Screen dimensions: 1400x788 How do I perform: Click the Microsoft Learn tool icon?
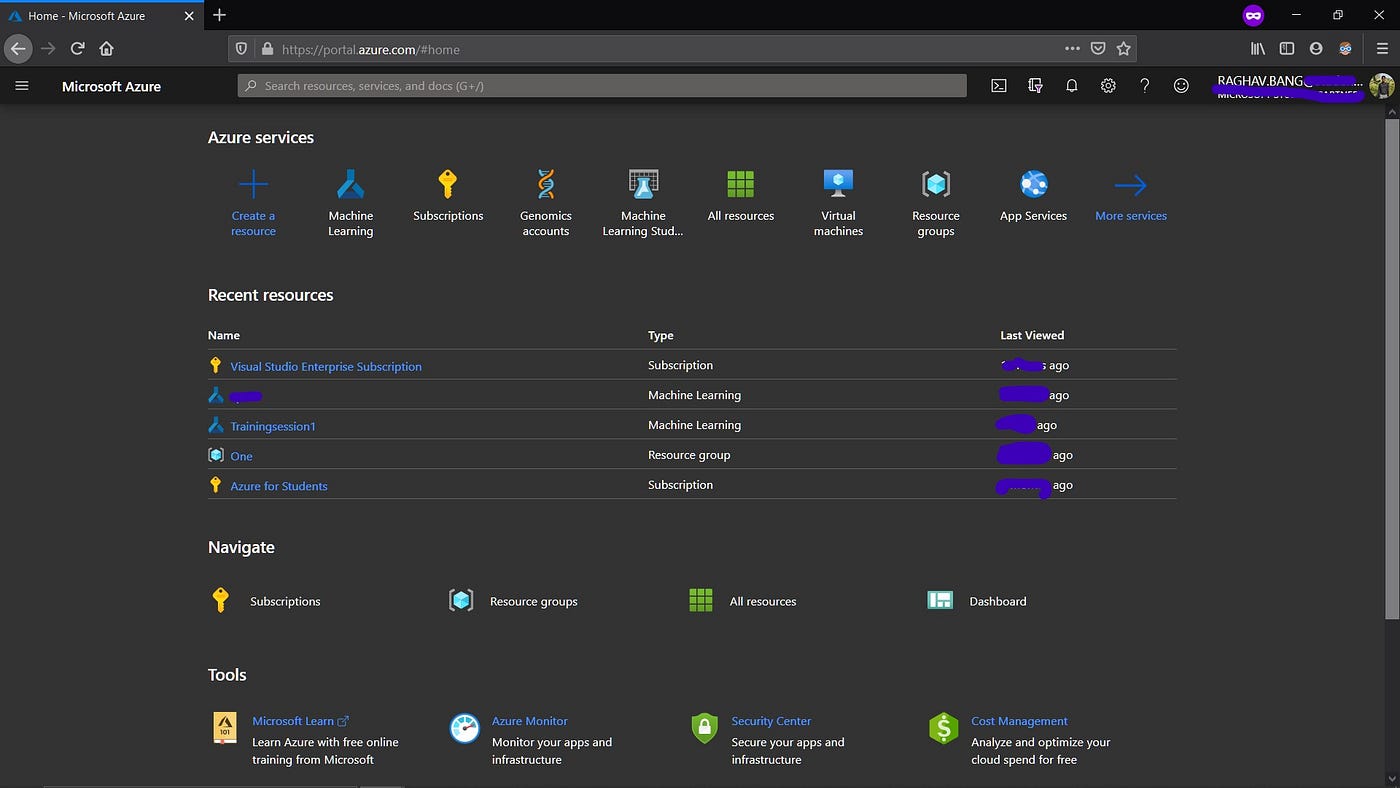click(225, 728)
